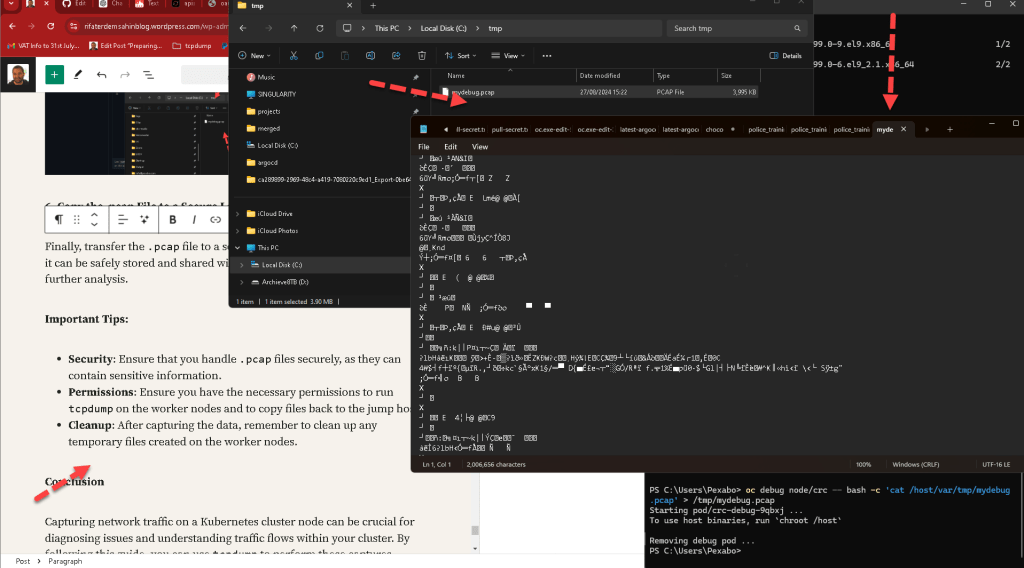Click the paragraph block type icon
1024x568 pixels.
[59, 220]
